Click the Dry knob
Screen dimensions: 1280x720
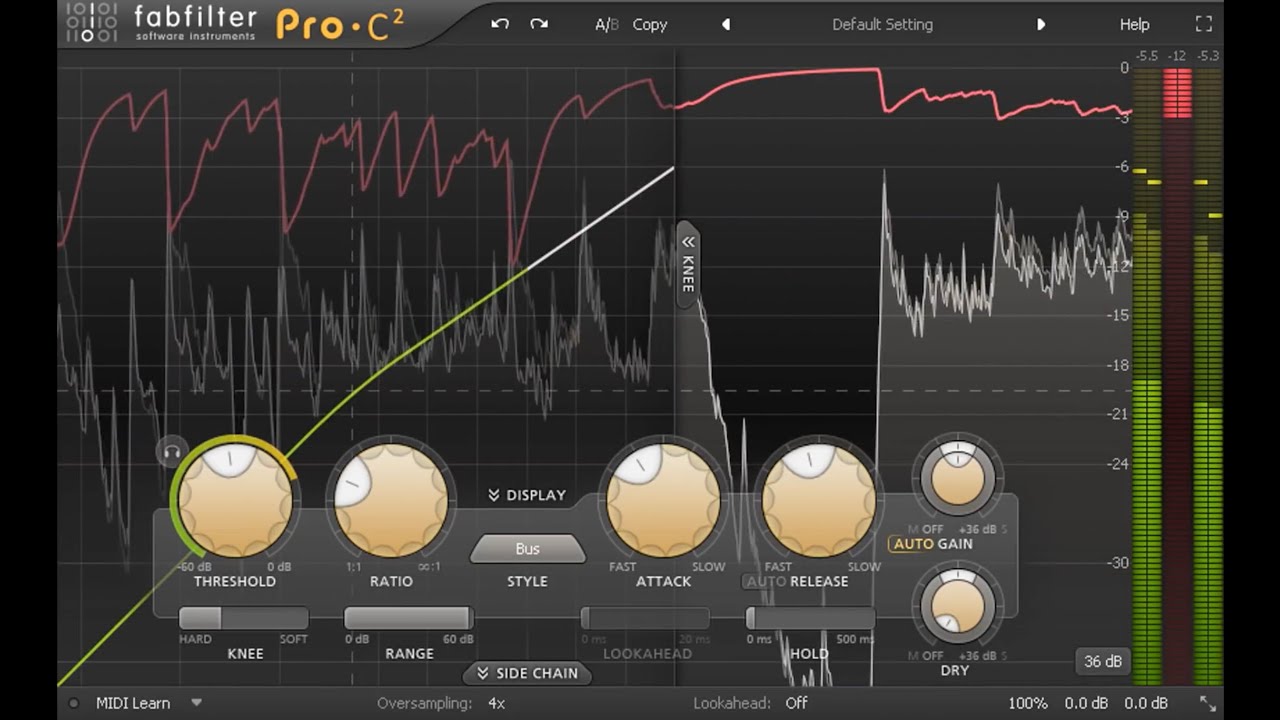coord(957,606)
